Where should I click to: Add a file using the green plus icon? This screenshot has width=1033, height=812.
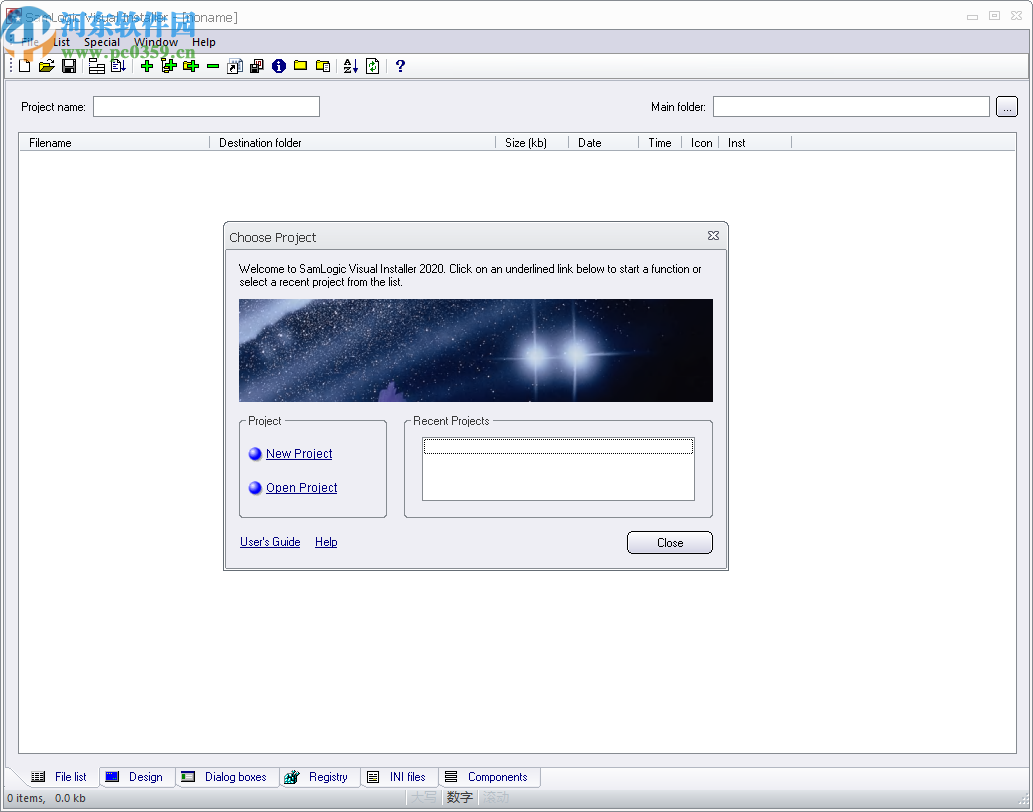coord(146,66)
